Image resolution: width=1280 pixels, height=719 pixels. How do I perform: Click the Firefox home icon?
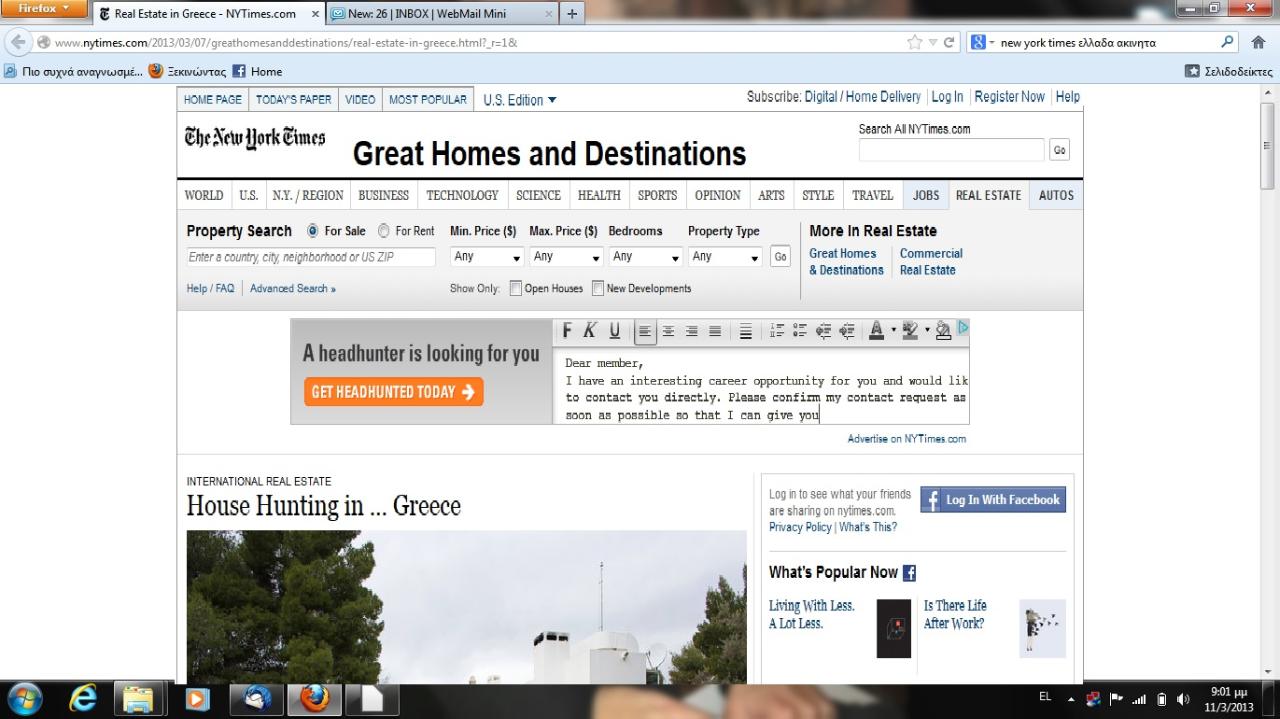click(1258, 43)
